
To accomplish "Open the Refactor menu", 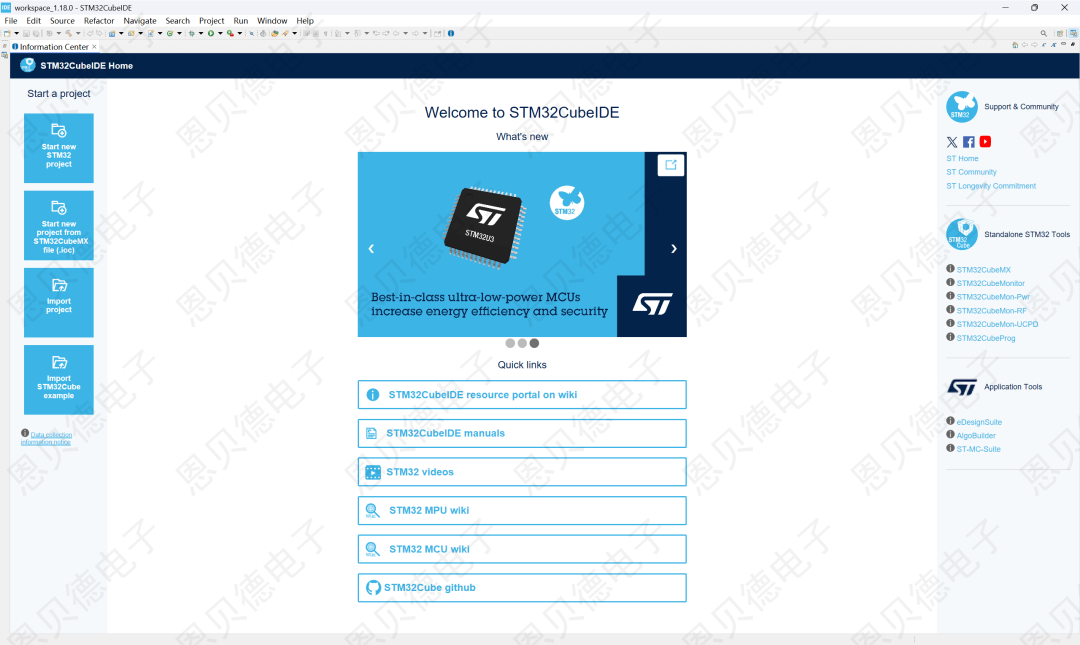I will (99, 21).
